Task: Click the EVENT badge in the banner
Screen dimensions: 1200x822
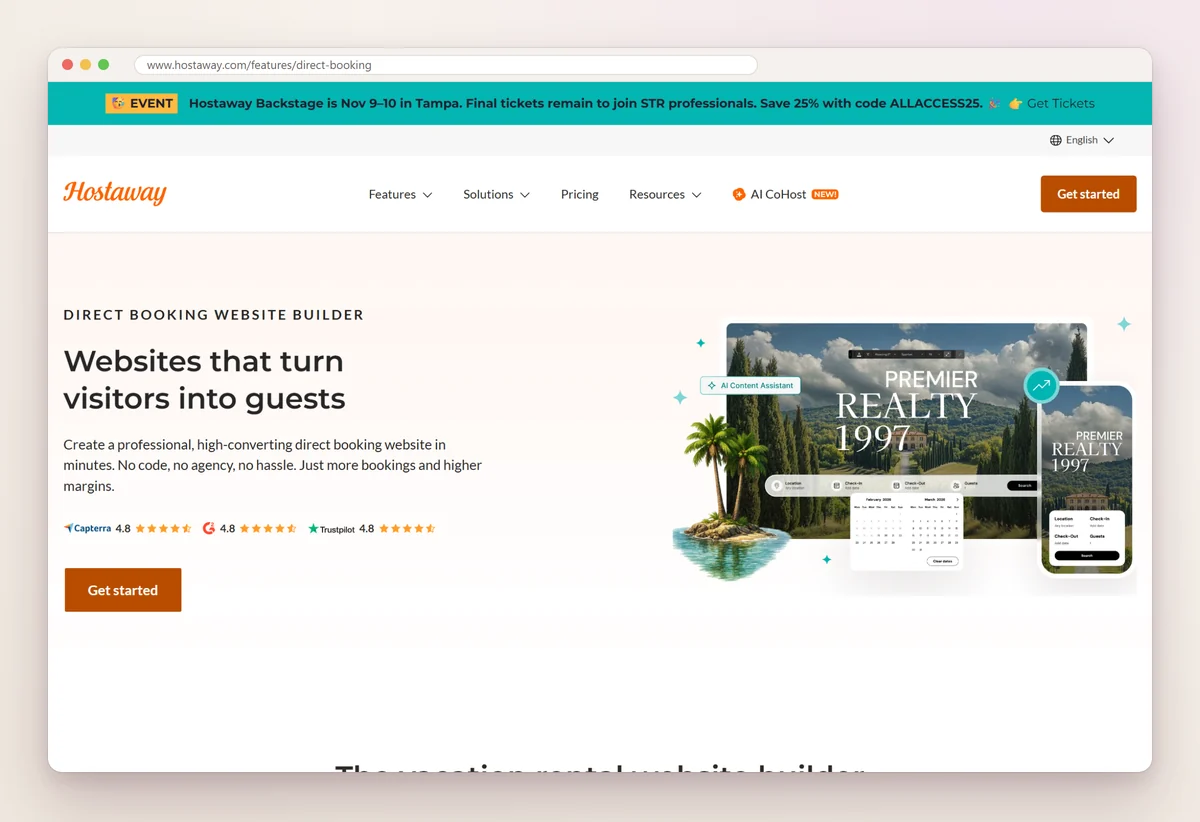Action: [x=141, y=103]
